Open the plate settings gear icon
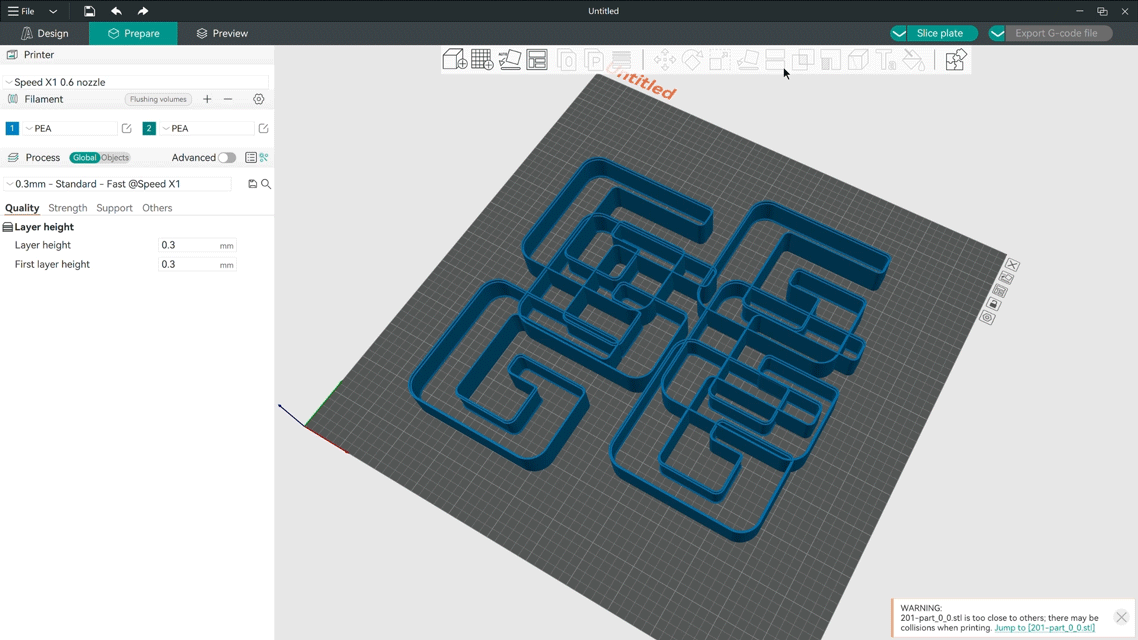 click(987, 317)
